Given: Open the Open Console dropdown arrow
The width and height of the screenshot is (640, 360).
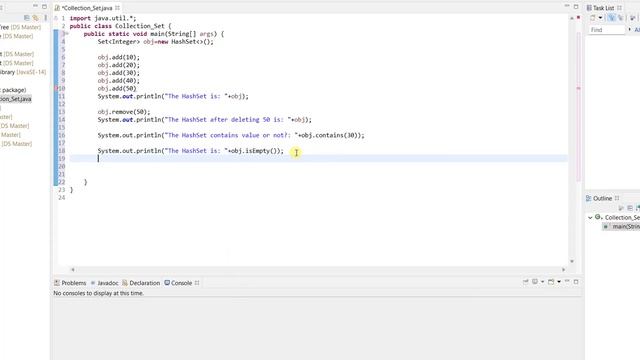Looking at the screenshot, I should tap(559, 282).
